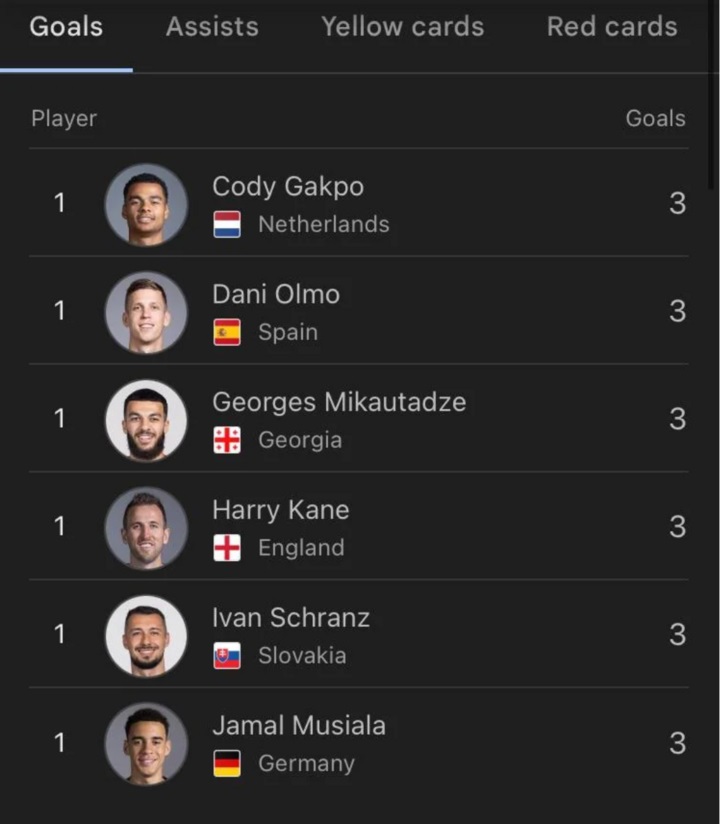The height and width of the screenshot is (824, 720).
Task: Open the Yellow cards tab
Action: coord(402,27)
